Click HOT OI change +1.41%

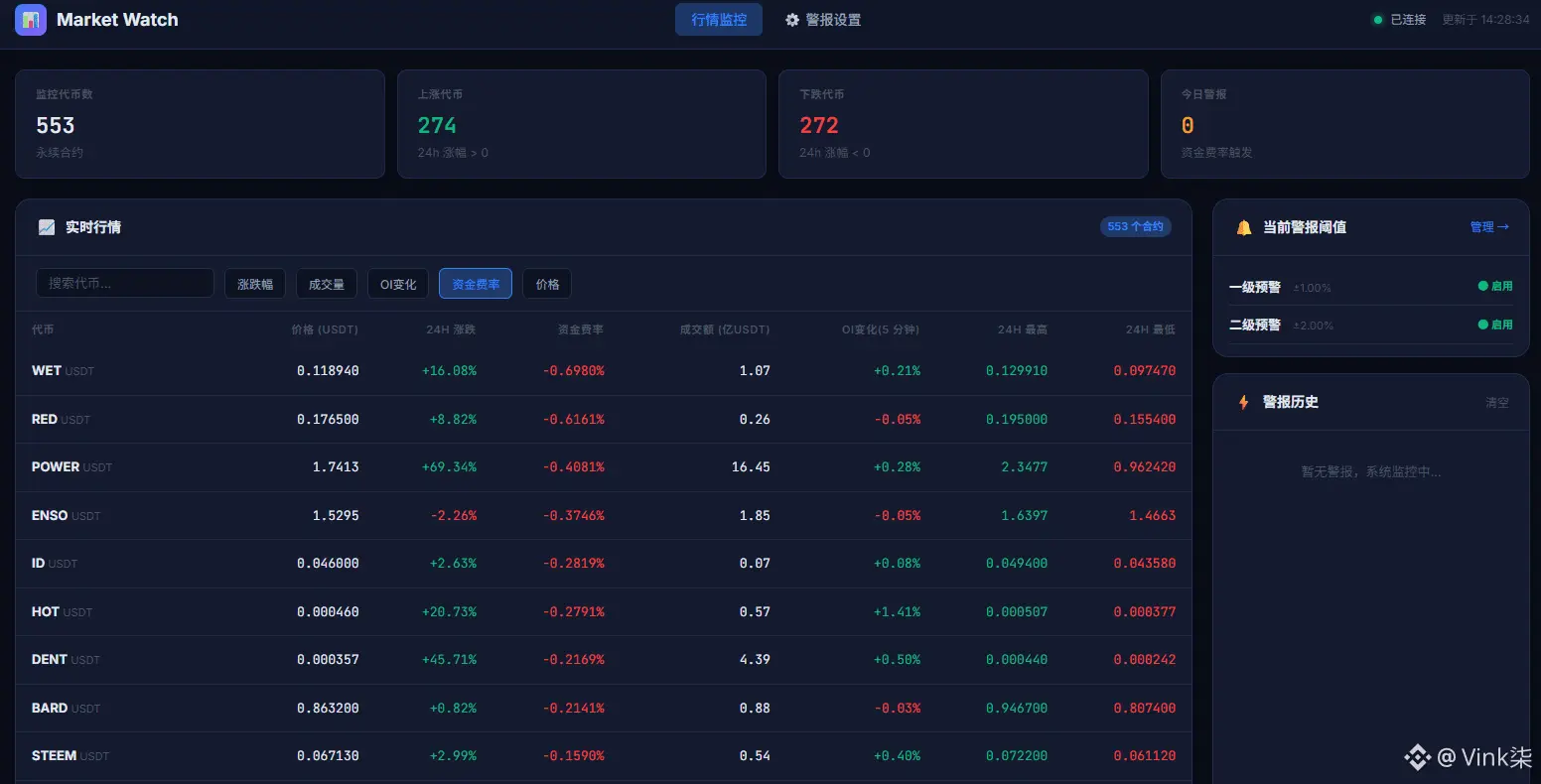tap(897, 612)
